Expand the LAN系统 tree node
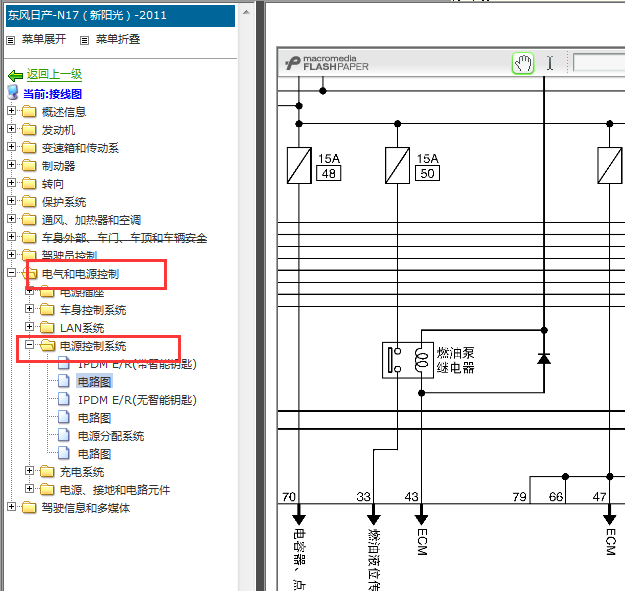The image size is (625, 591). (29, 326)
